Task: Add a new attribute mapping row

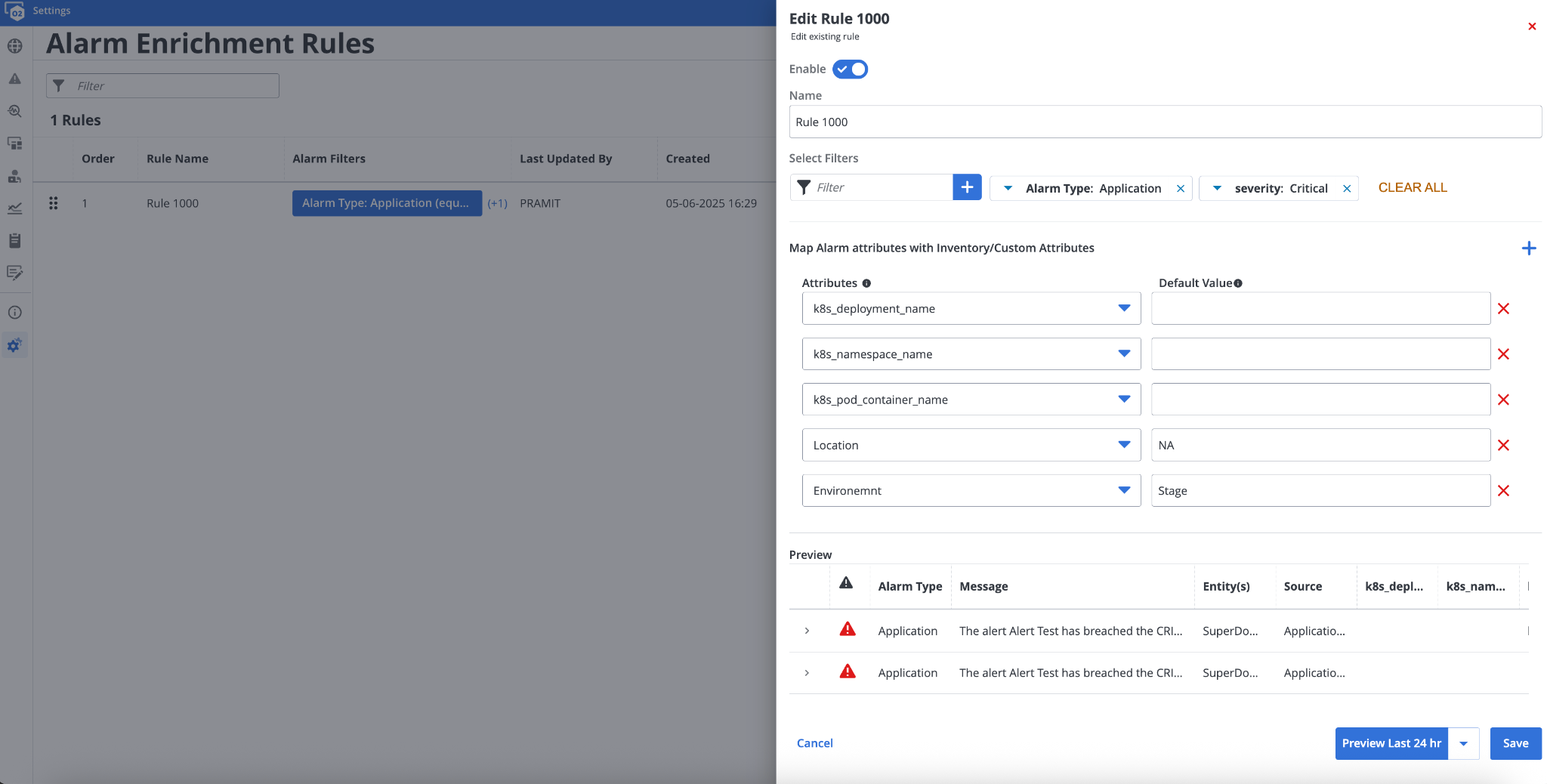Action: coord(1528,248)
